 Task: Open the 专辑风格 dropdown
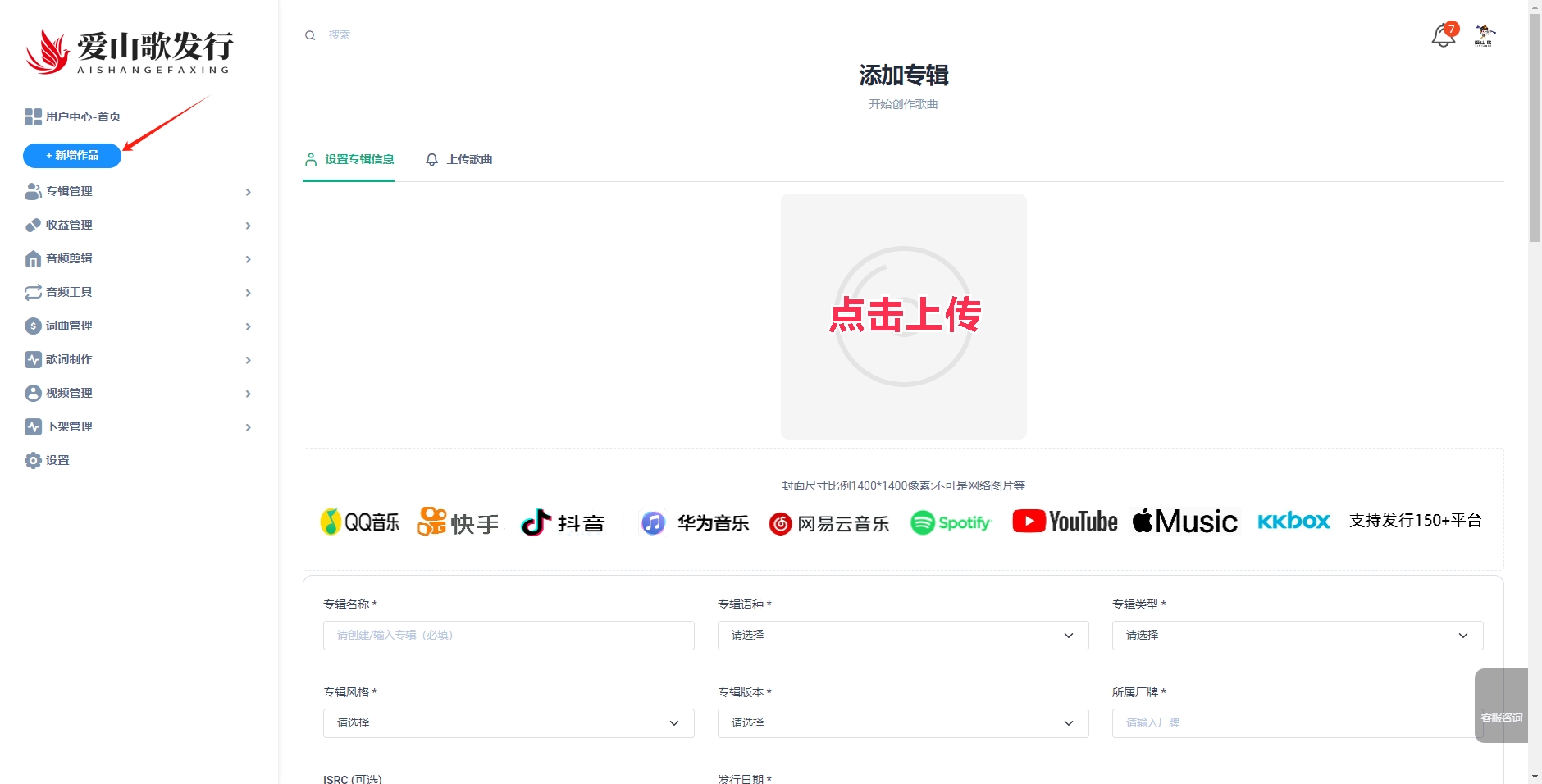pos(508,723)
